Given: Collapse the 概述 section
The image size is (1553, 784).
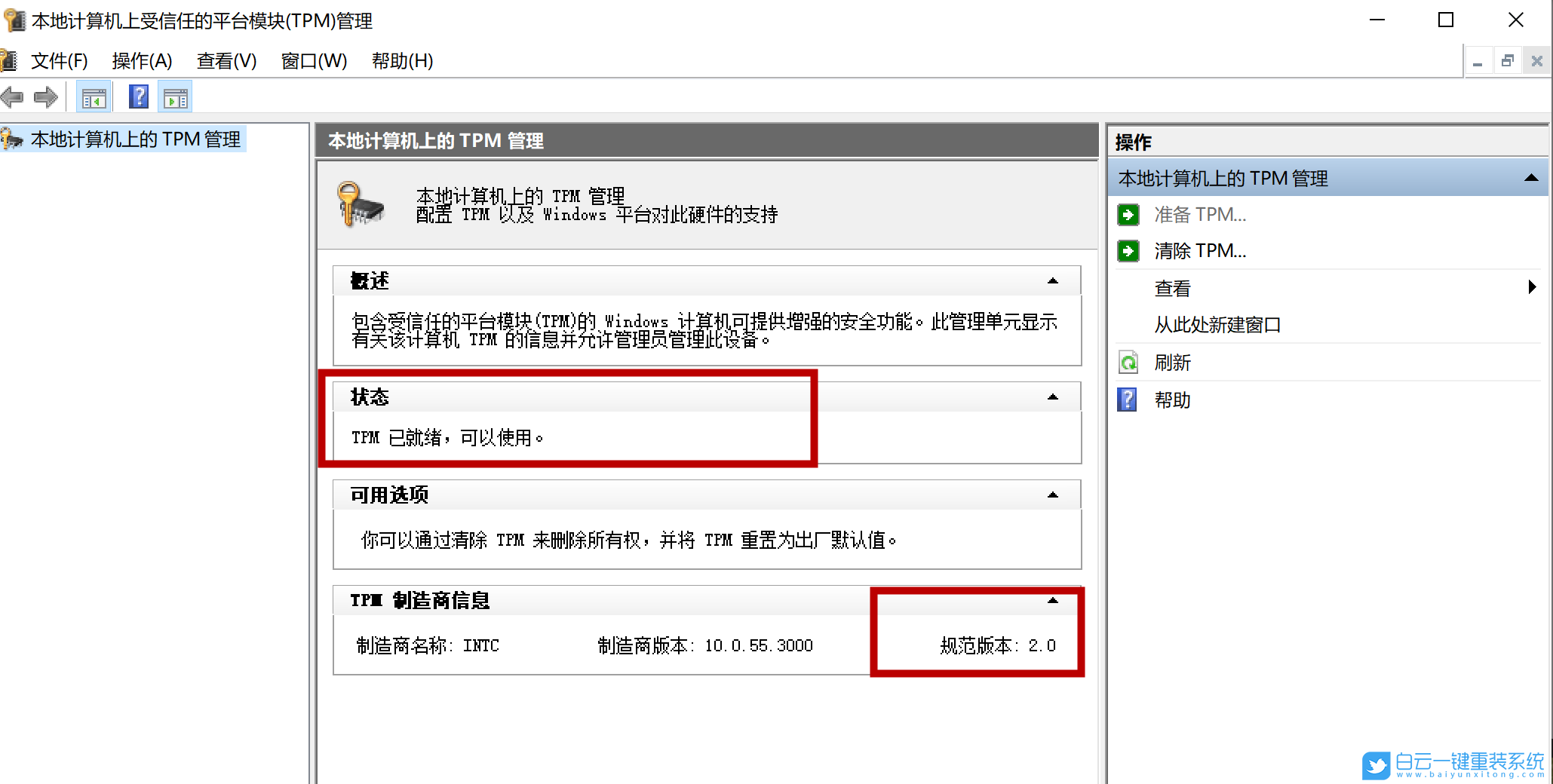Looking at the screenshot, I should 1051,280.
